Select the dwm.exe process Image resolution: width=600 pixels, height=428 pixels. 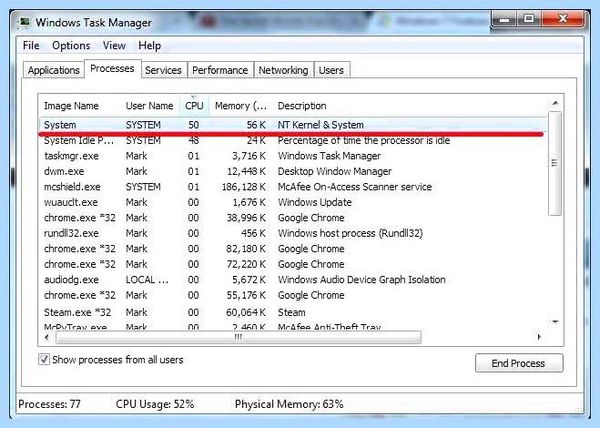click(293, 171)
